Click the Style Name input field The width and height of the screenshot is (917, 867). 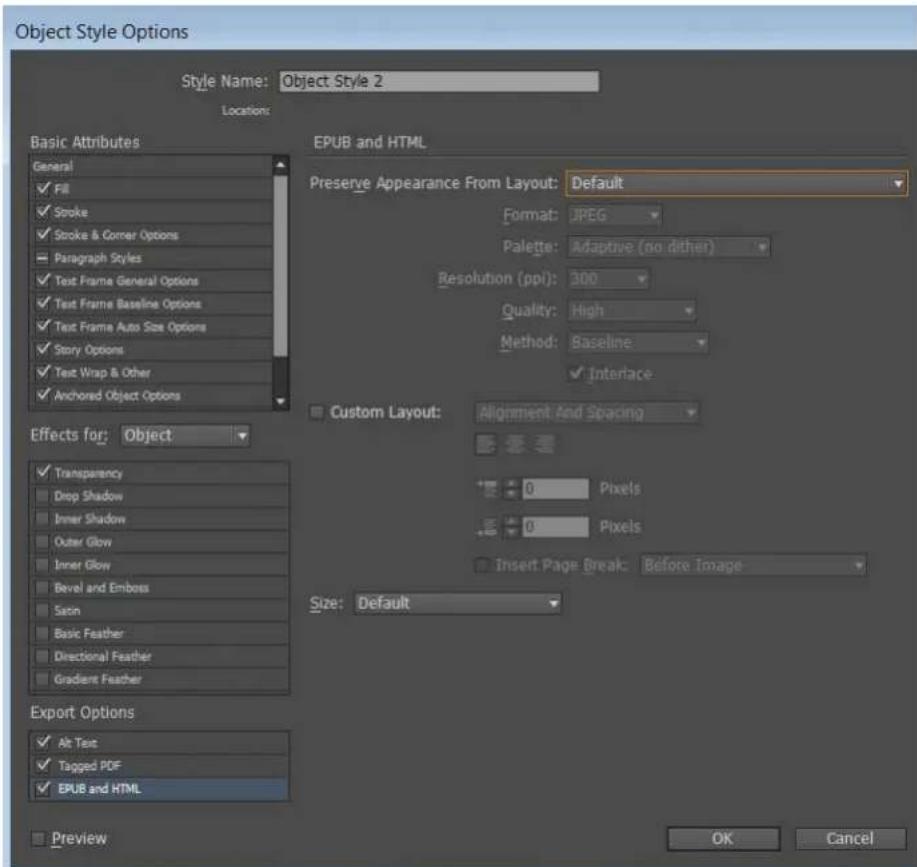tap(439, 81)
